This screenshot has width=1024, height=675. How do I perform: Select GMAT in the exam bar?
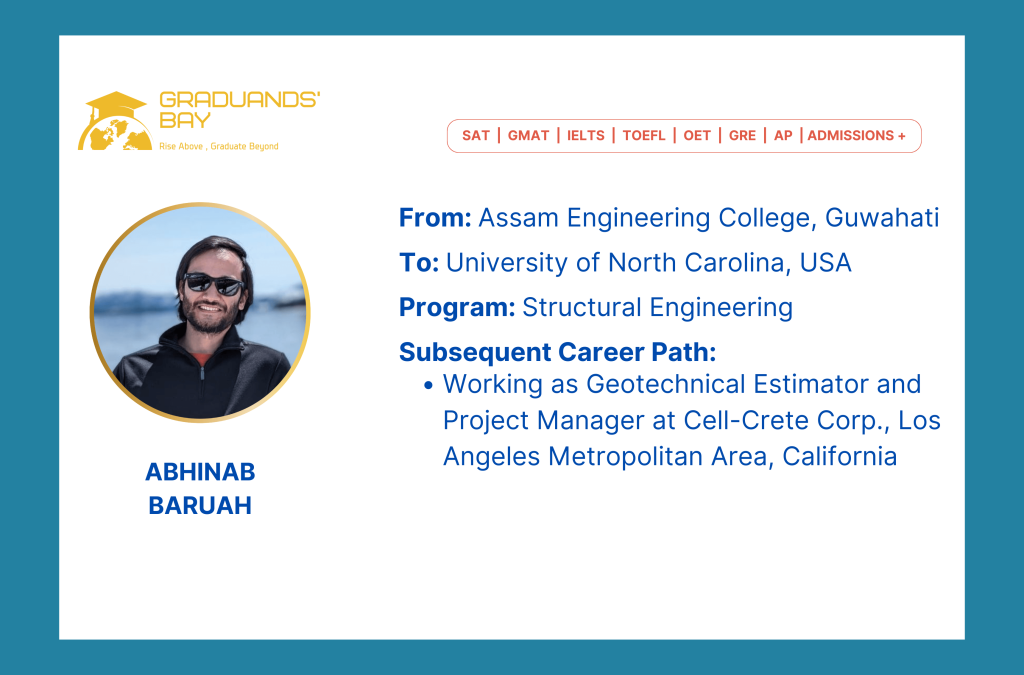click(x=528, y=136)
